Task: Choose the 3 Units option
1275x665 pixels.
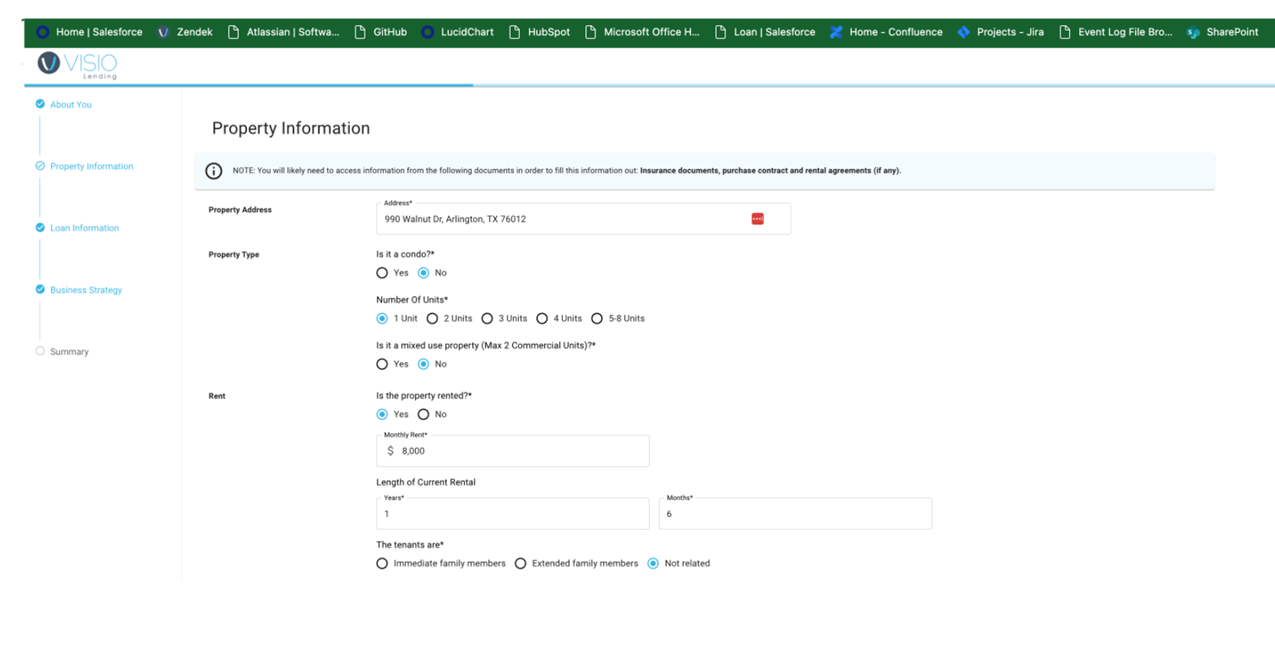Action: point(487,319)
